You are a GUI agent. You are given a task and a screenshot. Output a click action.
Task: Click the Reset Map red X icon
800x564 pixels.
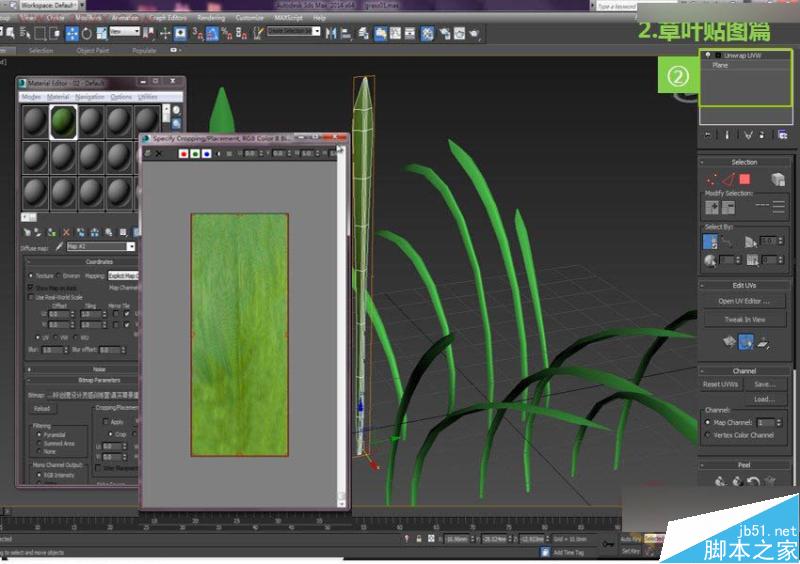click(x=66, y=232)
